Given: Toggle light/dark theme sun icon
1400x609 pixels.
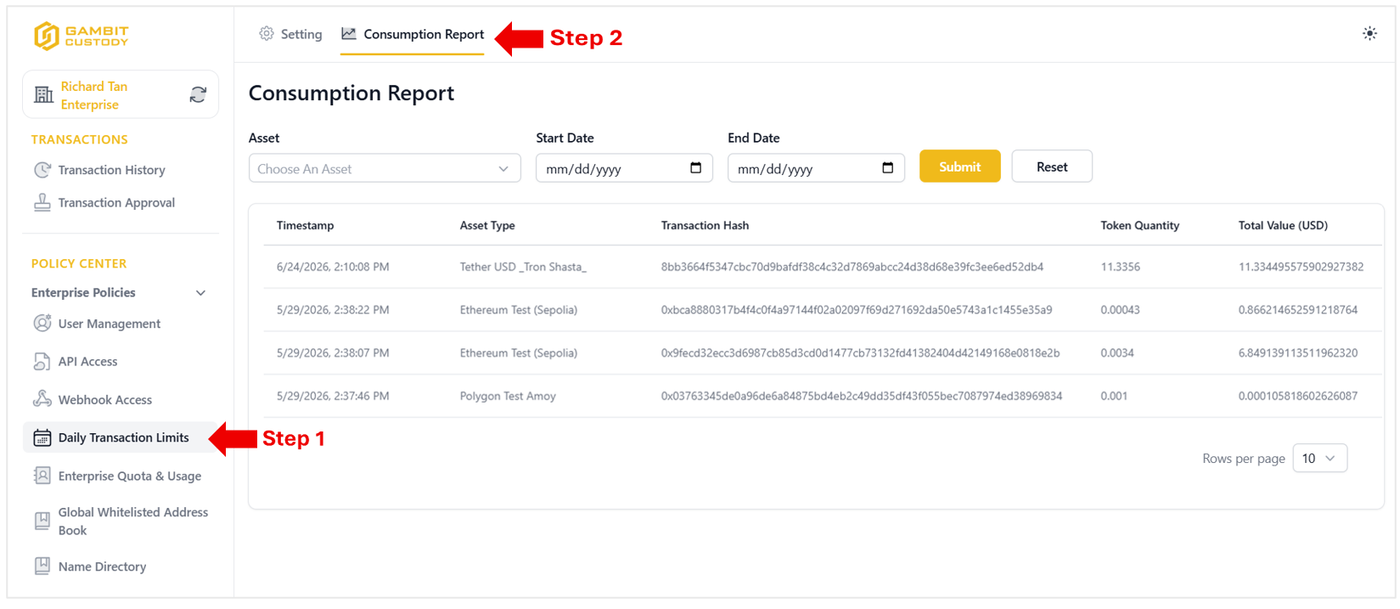Looking at the screenshot, I should [x=1369, y=34].
